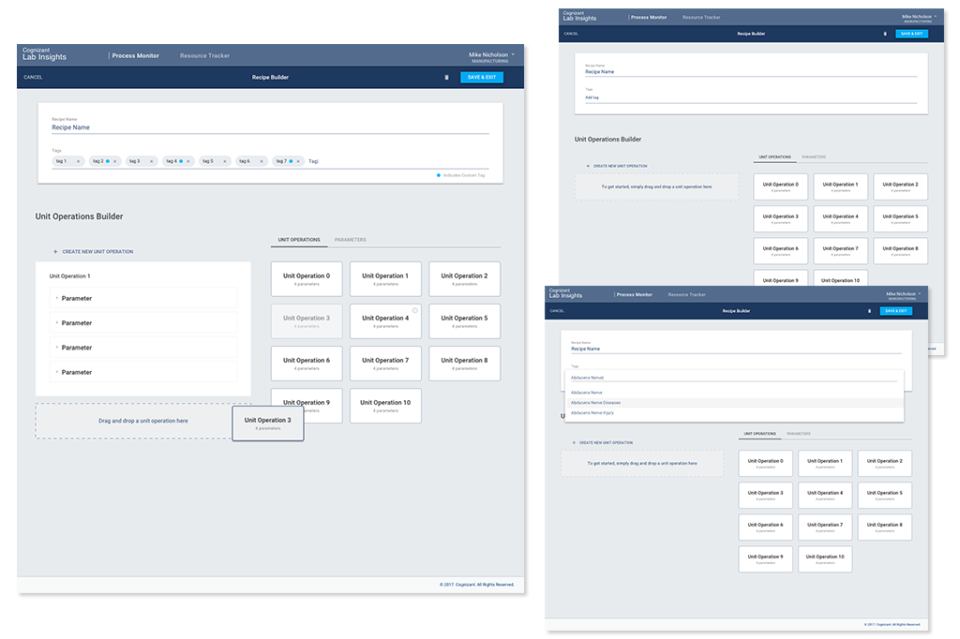The height and width of the screenshot is (639, 960).
Task: Select Unit Operations tab in tag chips window
Action: point(299,240)
